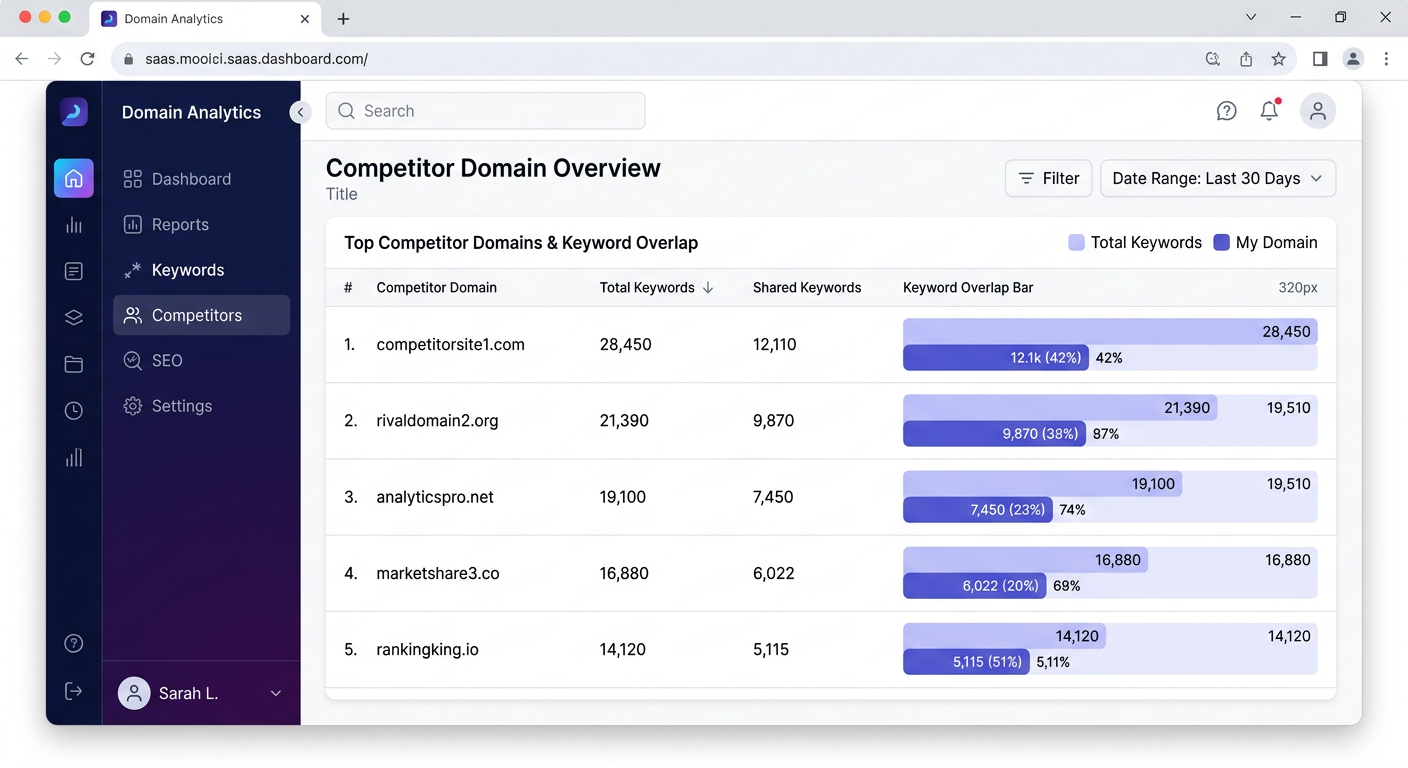Expand the Sarah L. account menu chevron
1408x768 pixels.
pos(276,693)
